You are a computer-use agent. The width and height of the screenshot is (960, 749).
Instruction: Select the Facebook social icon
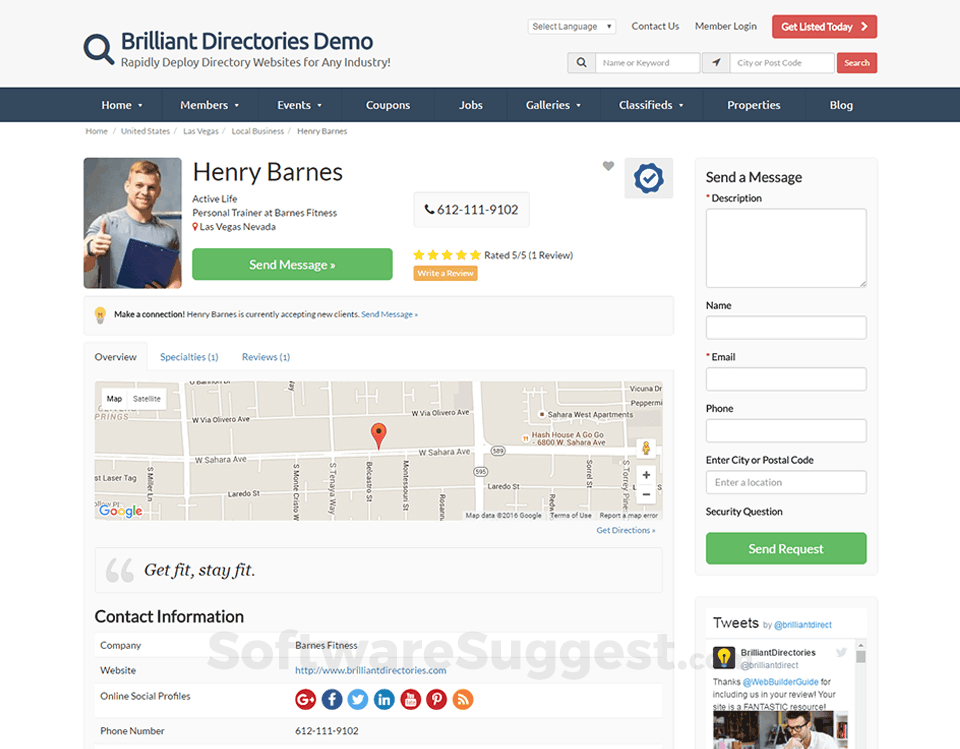click(x=331, y=699)
